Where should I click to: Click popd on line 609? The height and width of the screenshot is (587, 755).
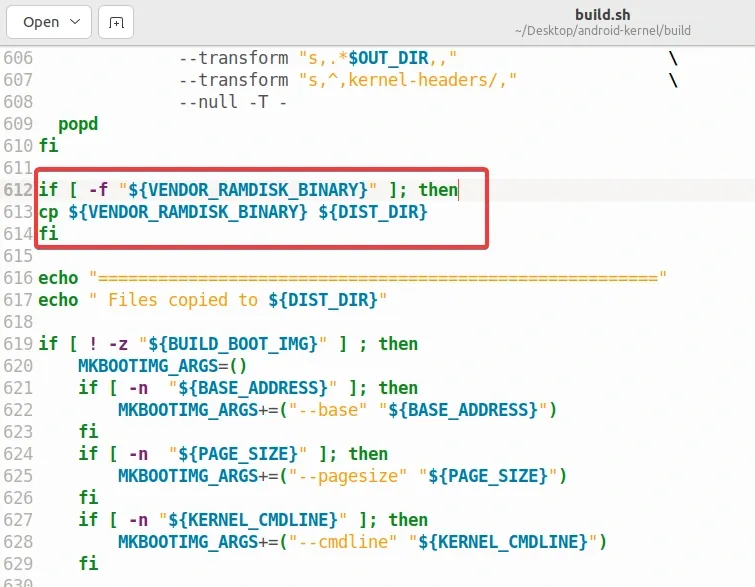(x=78, y=124)
